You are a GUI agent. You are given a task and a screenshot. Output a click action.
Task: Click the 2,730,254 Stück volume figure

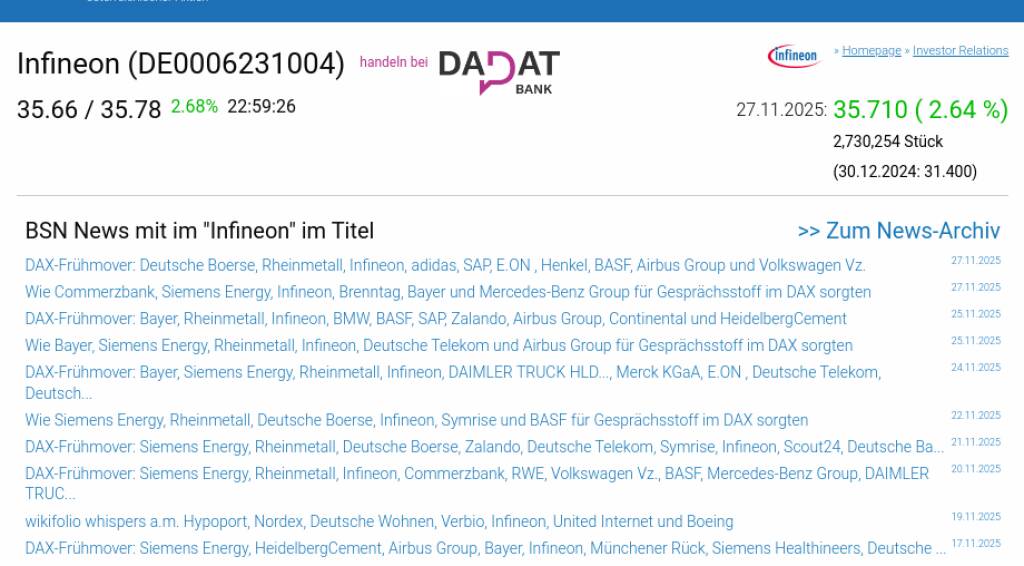pos(887,142)
